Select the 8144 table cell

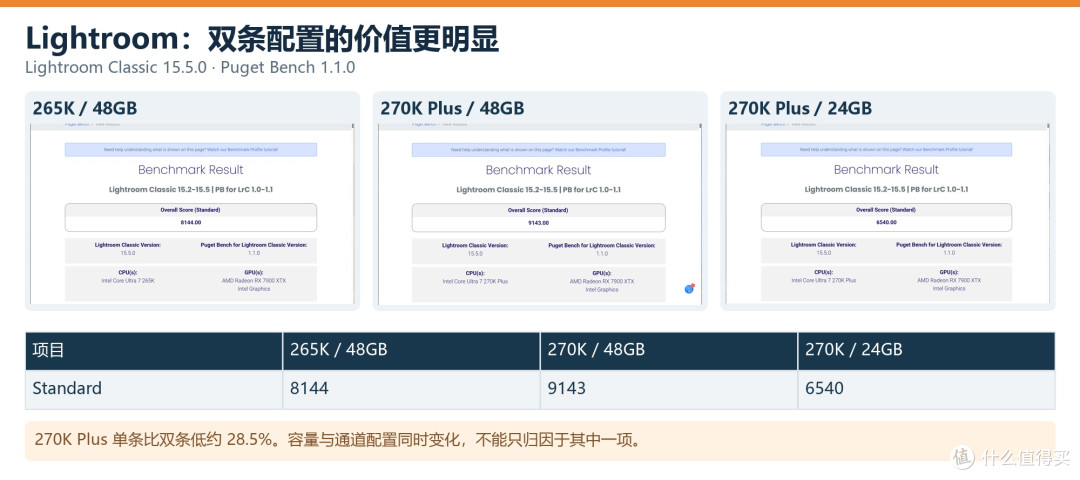[411, 389]
